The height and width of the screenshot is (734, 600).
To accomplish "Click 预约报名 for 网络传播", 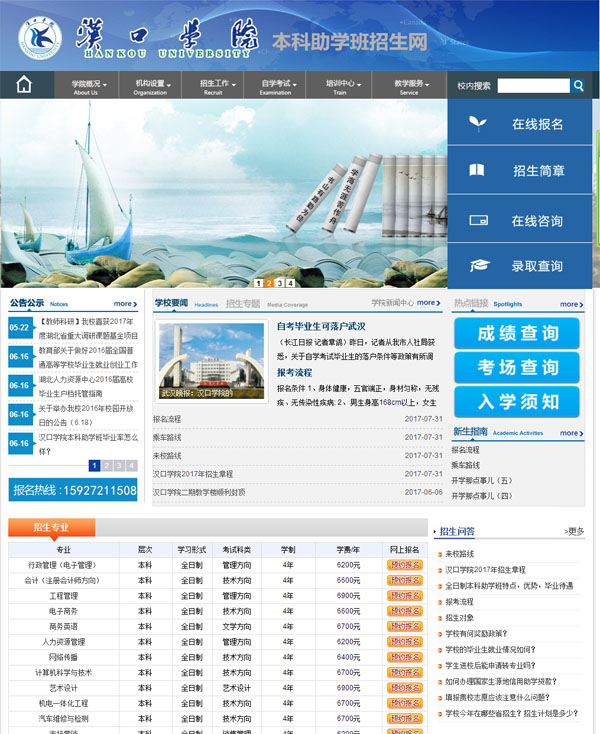I will coord(405,657).
